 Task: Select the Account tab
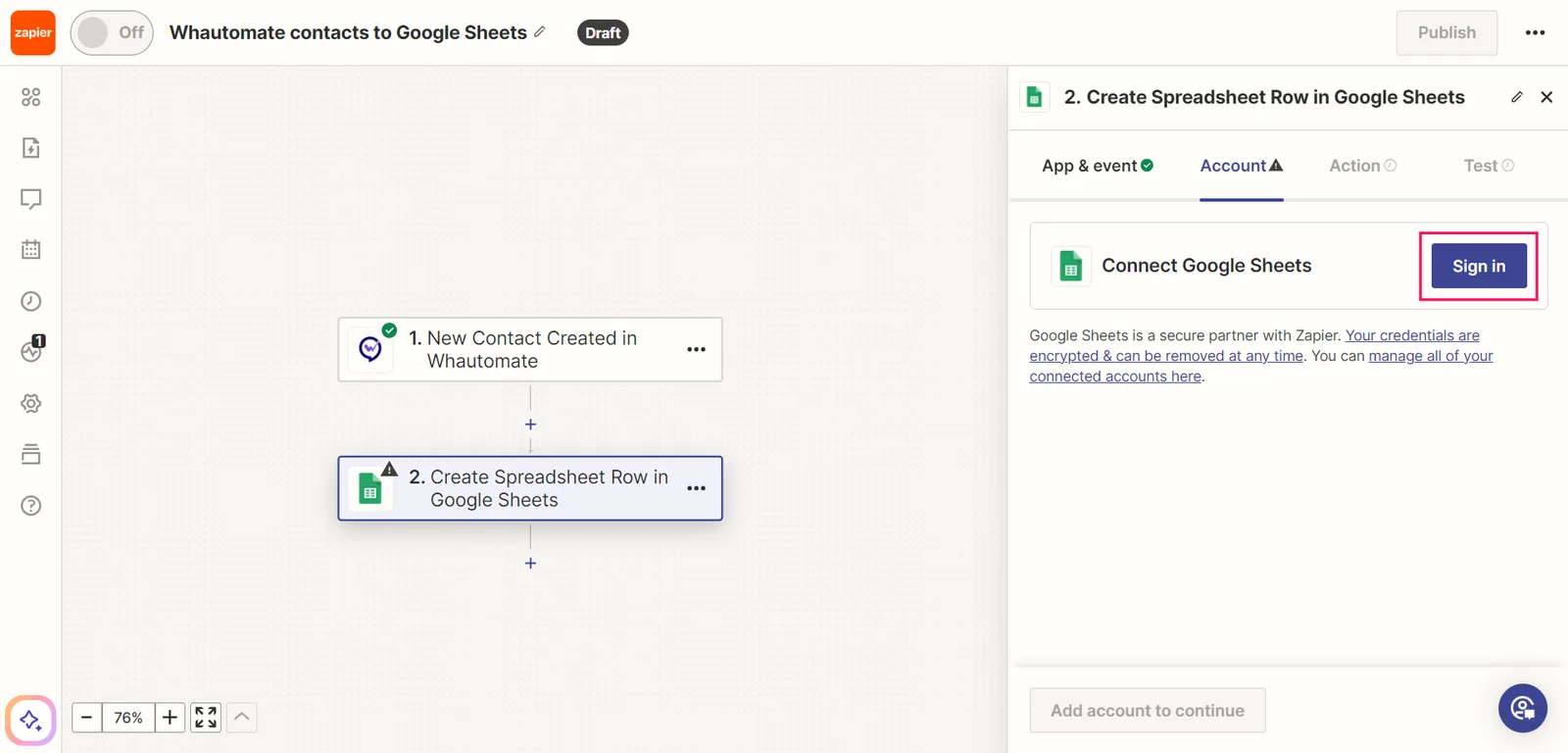1242,166
